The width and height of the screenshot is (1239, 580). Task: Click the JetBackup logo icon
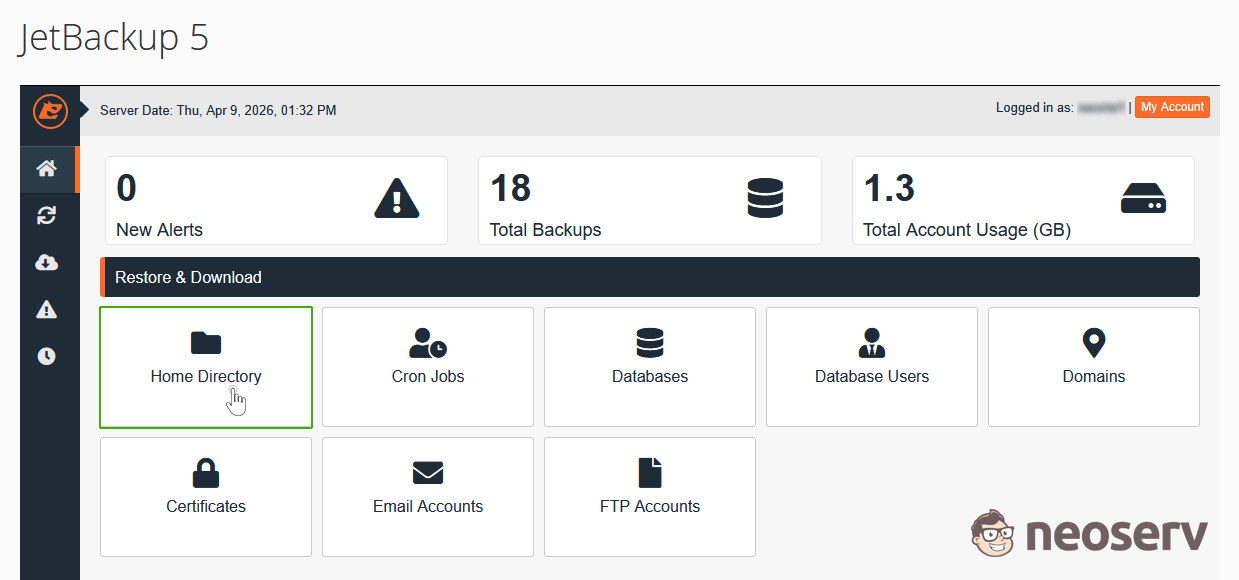49,111
